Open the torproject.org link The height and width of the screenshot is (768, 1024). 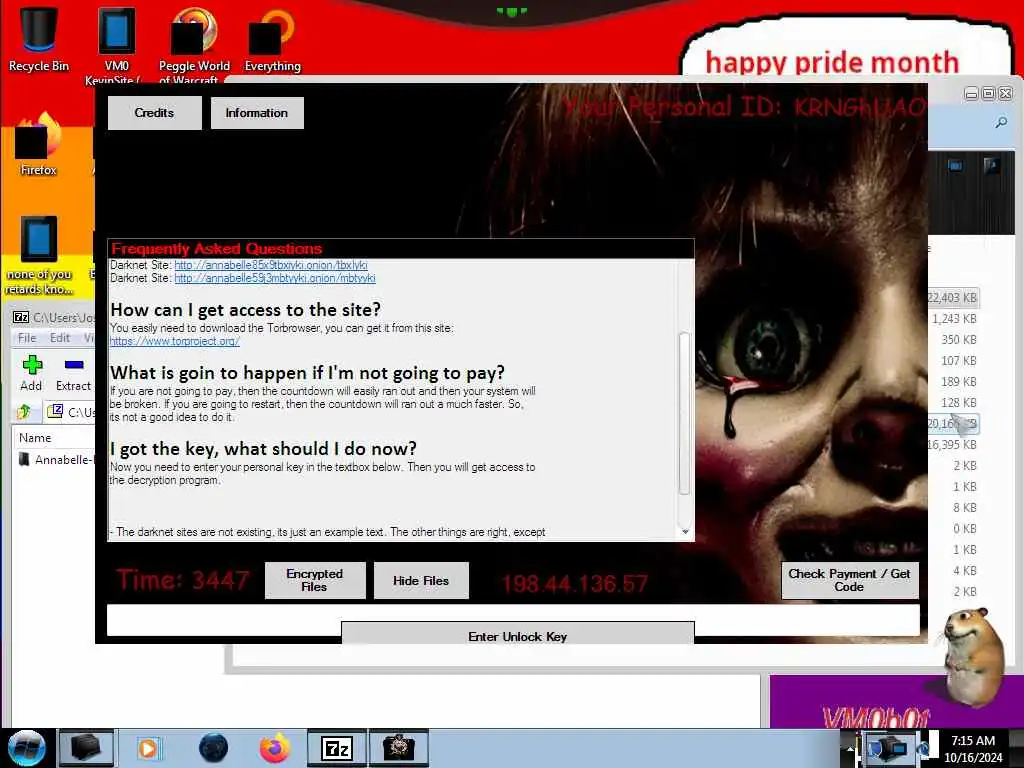[x=174, y=341]
